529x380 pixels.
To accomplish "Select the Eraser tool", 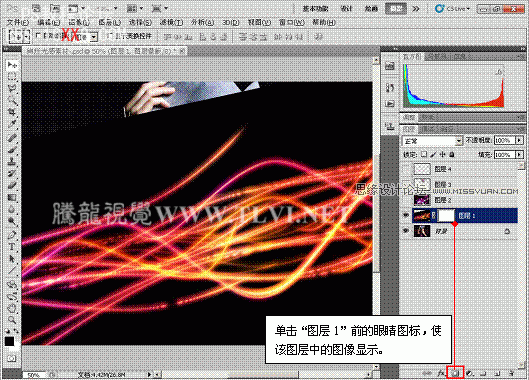I will pyautogui.click(x=12, y=185).
